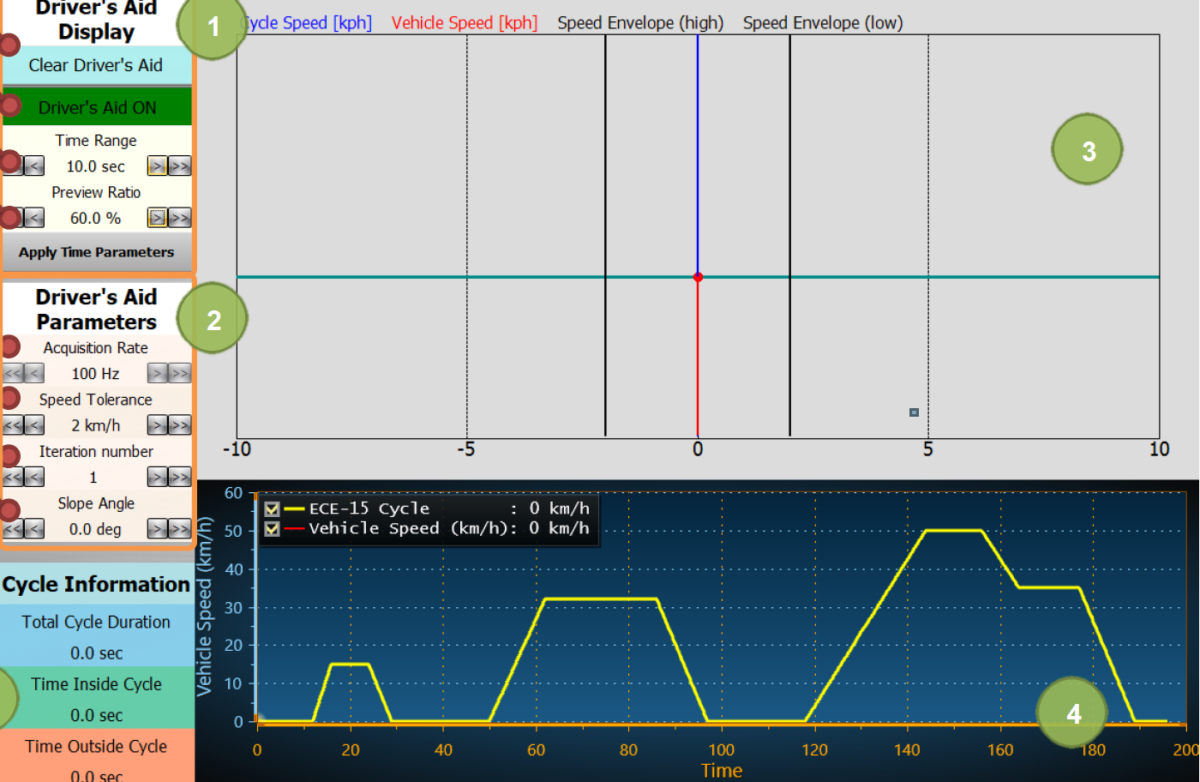
Task: Increase Preview Ratio by one step
Action: (x=157, y=218)
